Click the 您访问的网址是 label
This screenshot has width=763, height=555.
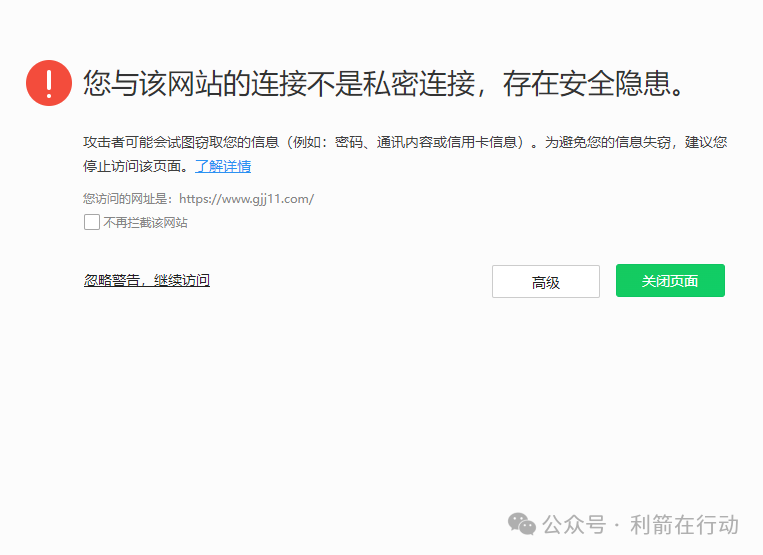click(127, 199)
